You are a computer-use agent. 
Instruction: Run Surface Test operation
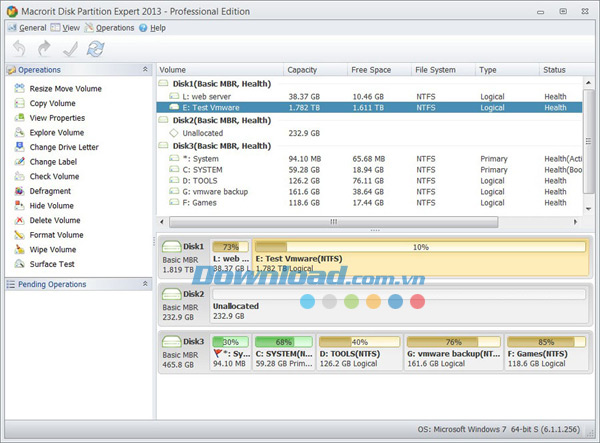point(44,264)
